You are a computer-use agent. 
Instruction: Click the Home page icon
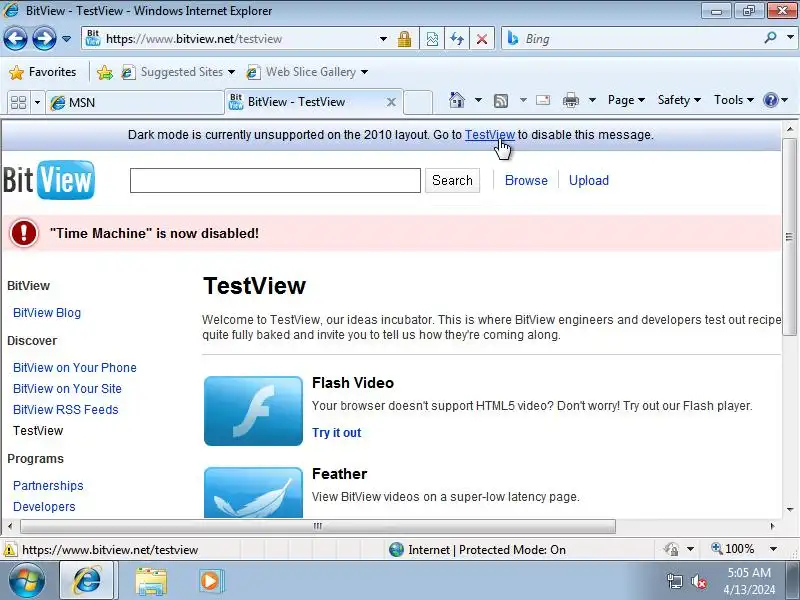(457, 100)
